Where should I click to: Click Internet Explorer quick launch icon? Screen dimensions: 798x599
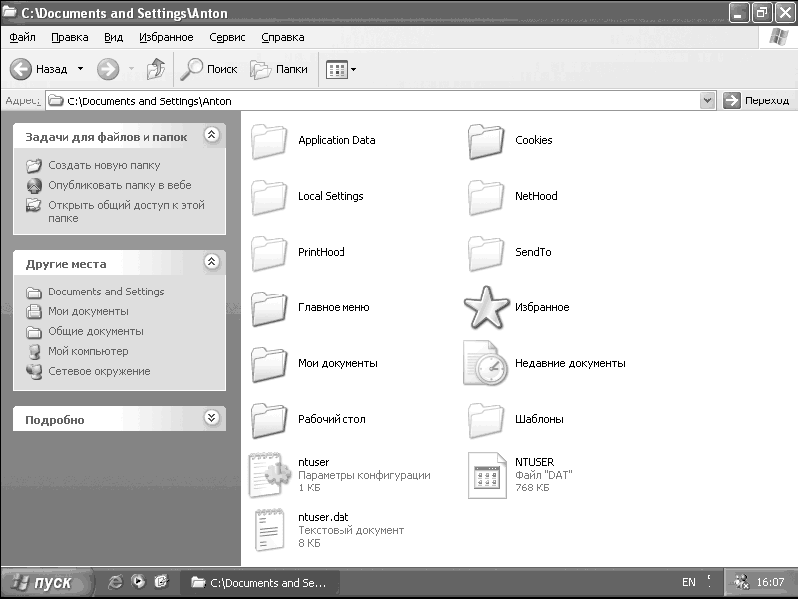(x=116, y=582)
